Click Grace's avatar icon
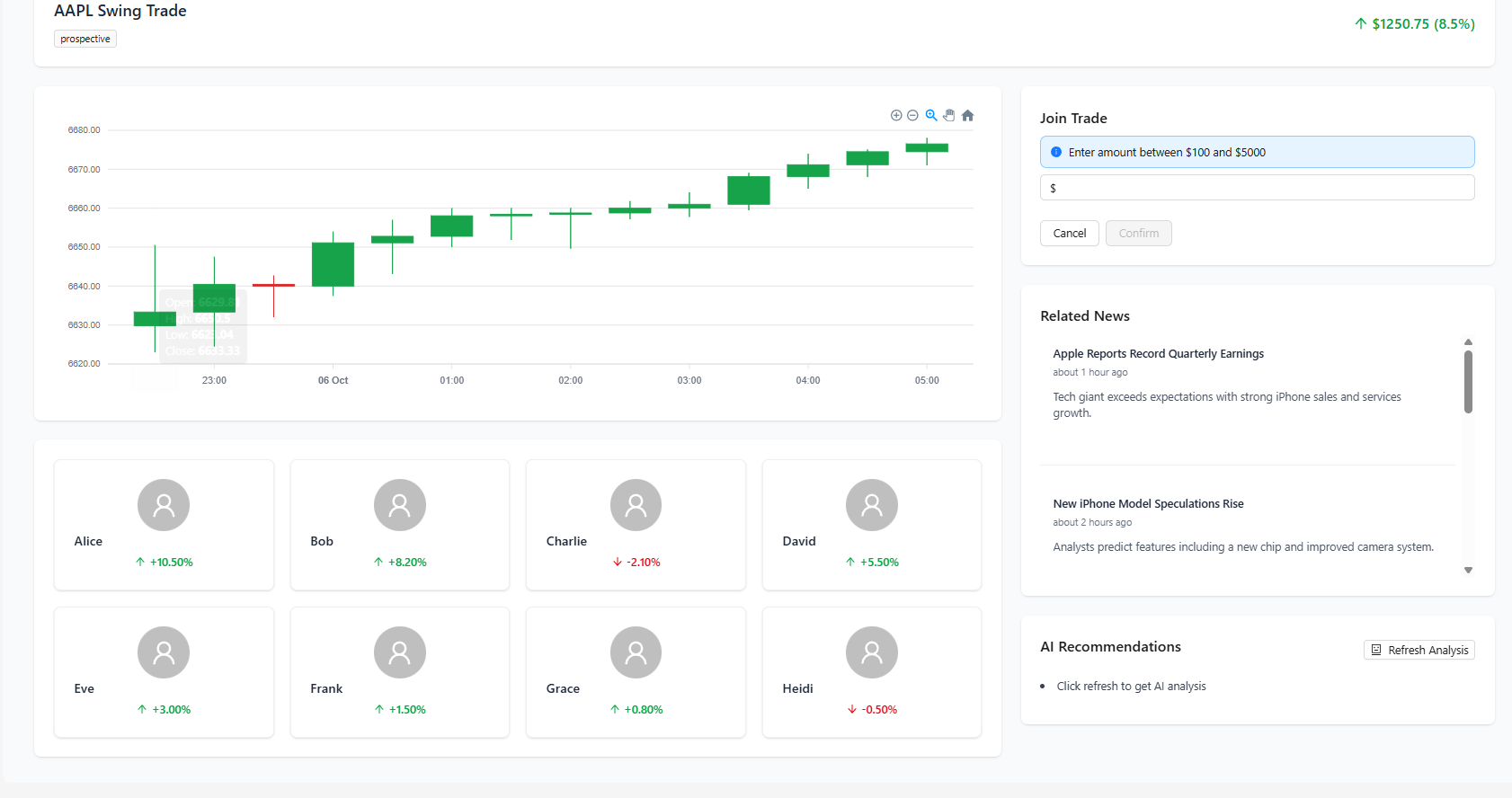1512x798 pixels. tap(636, 652)
